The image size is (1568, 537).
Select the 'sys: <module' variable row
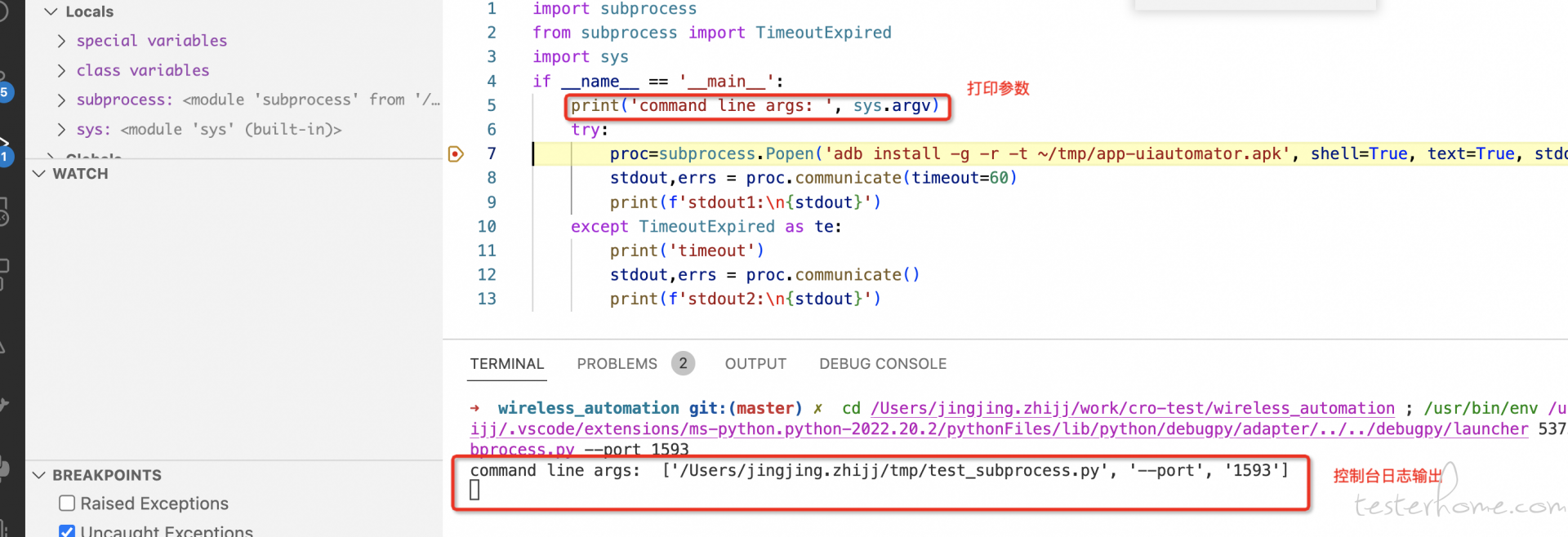209,129
